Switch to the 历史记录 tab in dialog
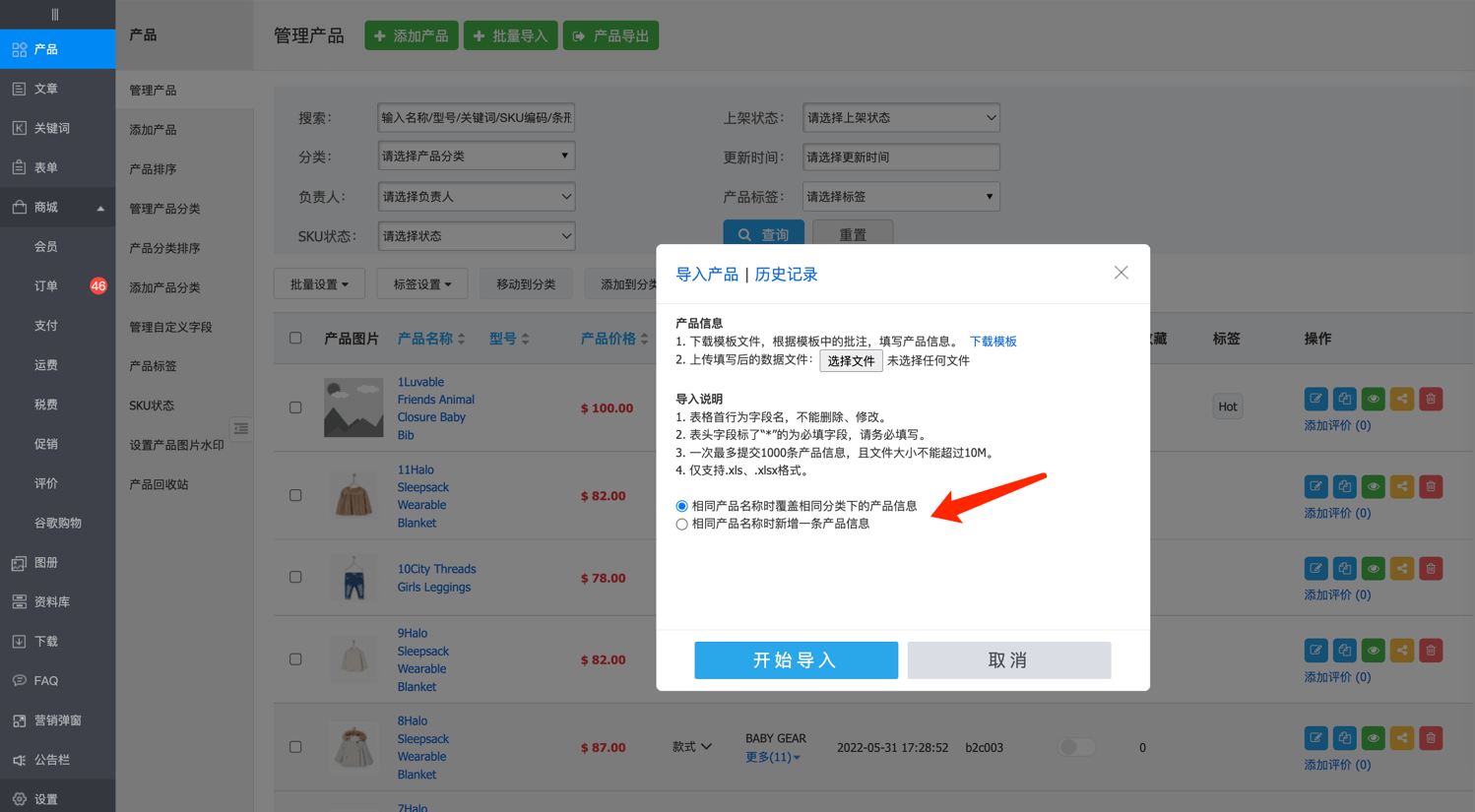The image size is (1475, 812). [x=786, y=275]
